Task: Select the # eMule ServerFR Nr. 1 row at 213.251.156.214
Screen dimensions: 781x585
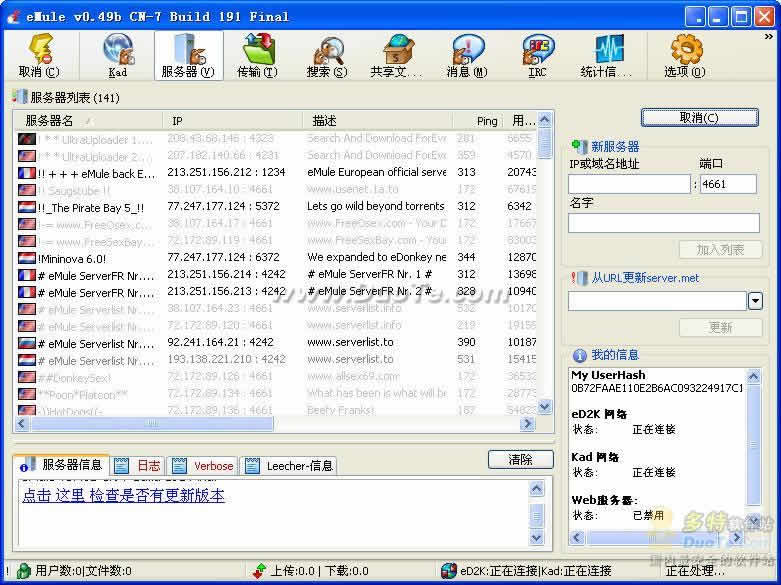Action: coord(276,275)
